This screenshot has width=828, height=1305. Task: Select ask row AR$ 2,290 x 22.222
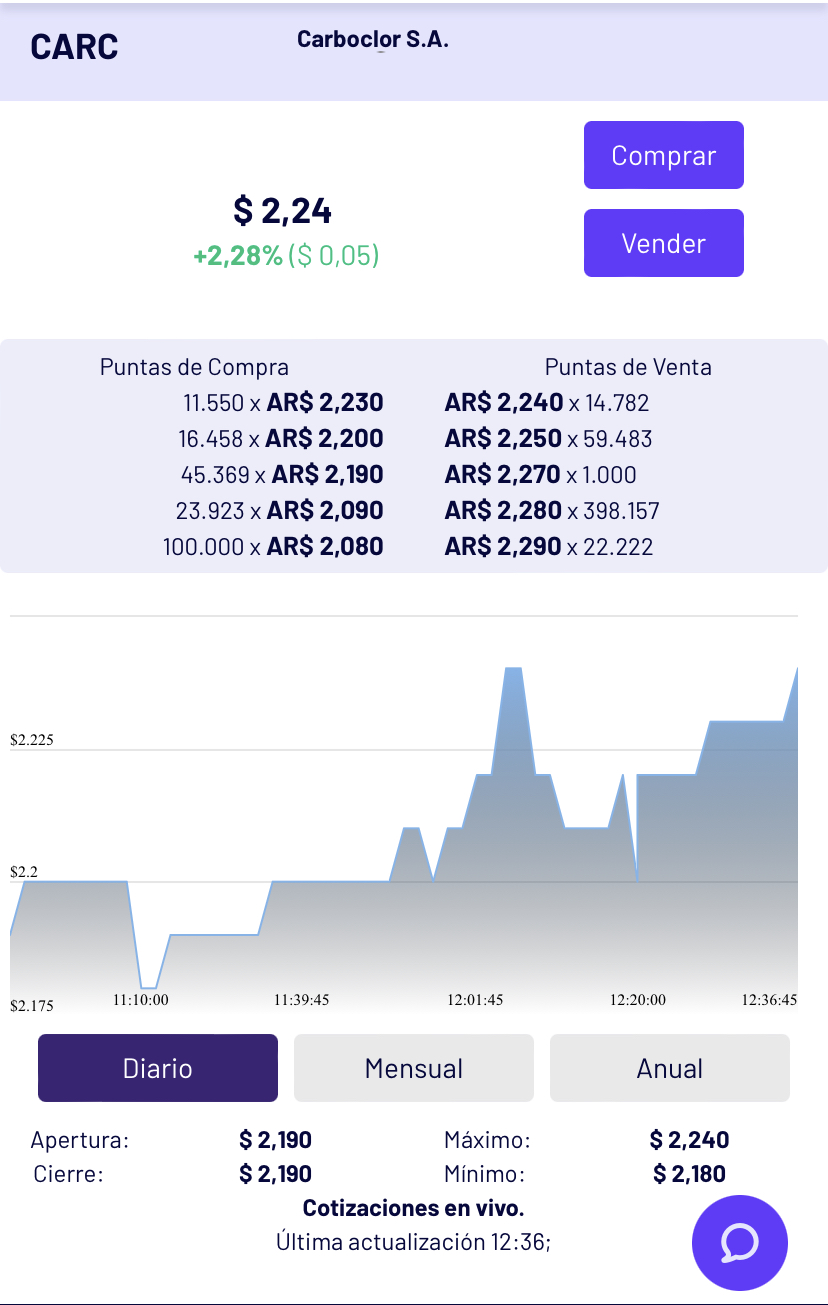(549, 547)
